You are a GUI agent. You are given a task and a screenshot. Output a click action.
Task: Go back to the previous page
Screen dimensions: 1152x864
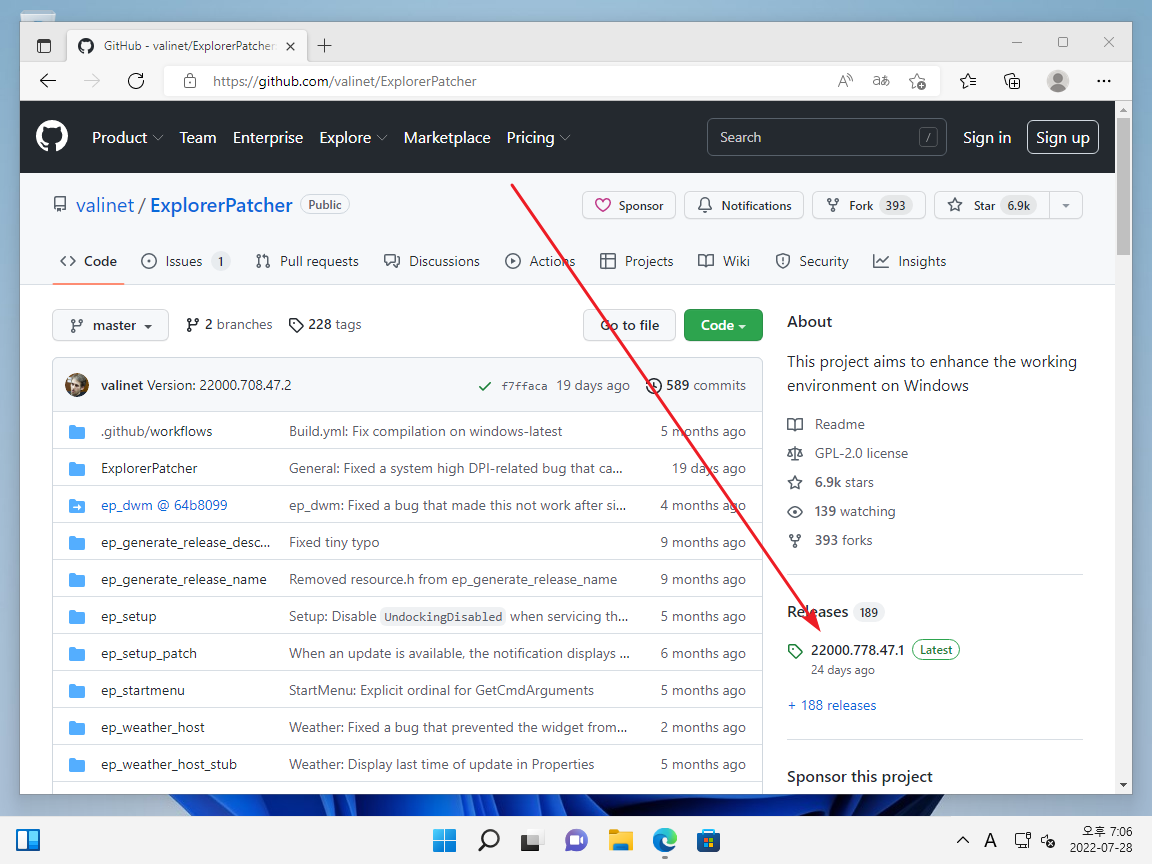[x=48, y=81]
